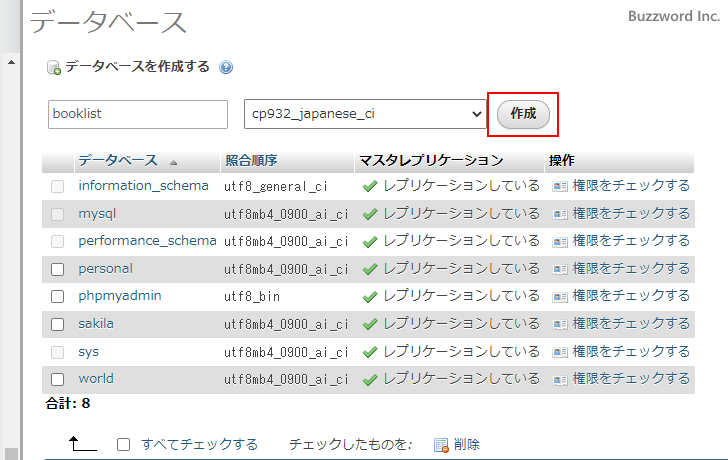Toggle the すべてチェックする checkbox
728x460 pixels.
[124, 445]
